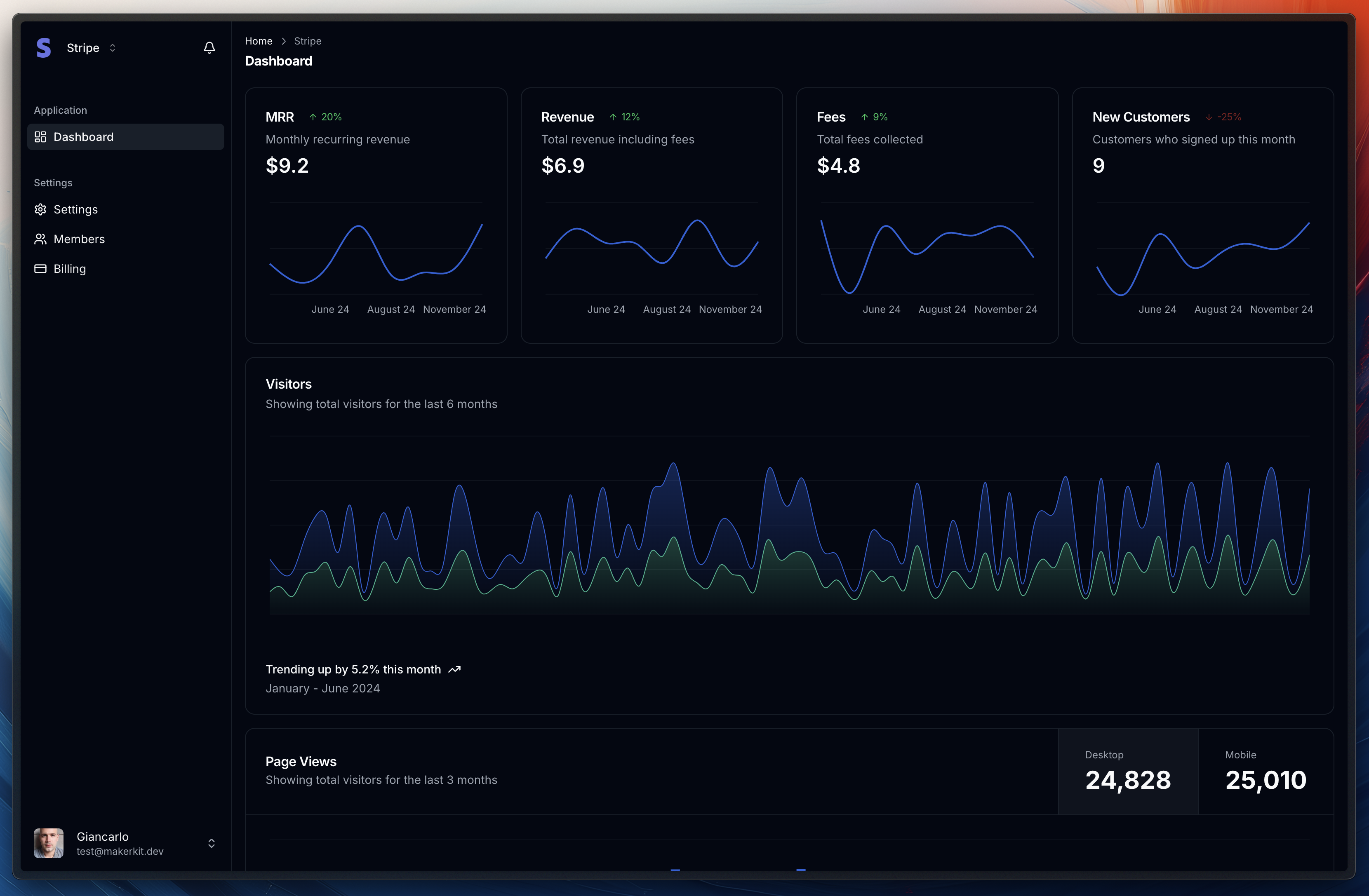The height and width of the screenshot is (896, 1369).
Task: Click 'June 24' axis label on MRR chart
Action: pos(330,310)
